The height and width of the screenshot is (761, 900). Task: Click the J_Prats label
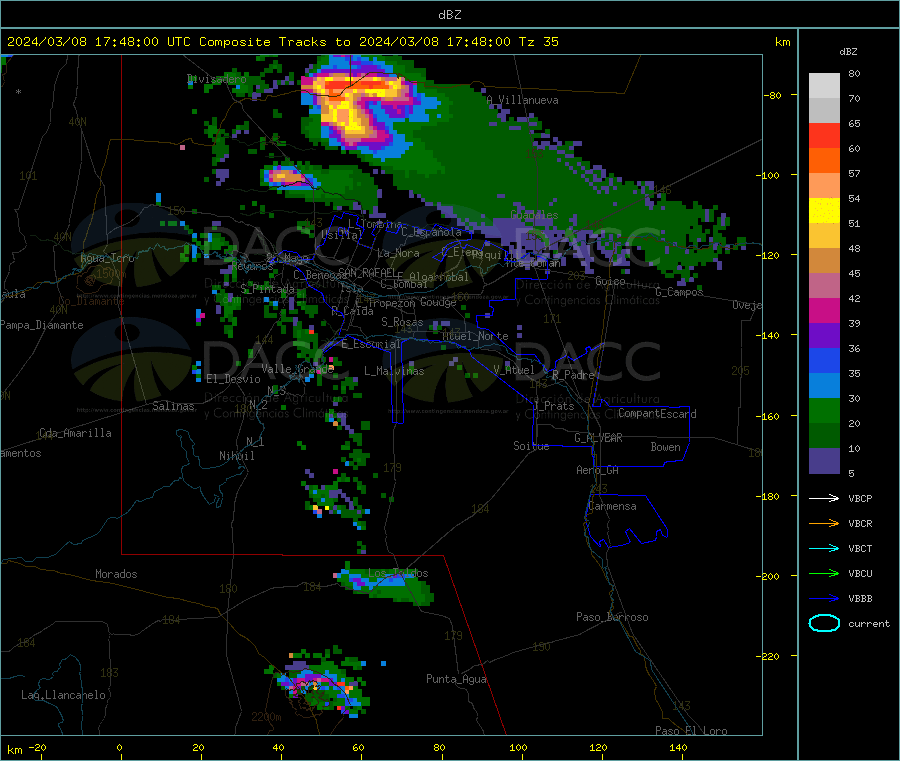coord(553,406)
